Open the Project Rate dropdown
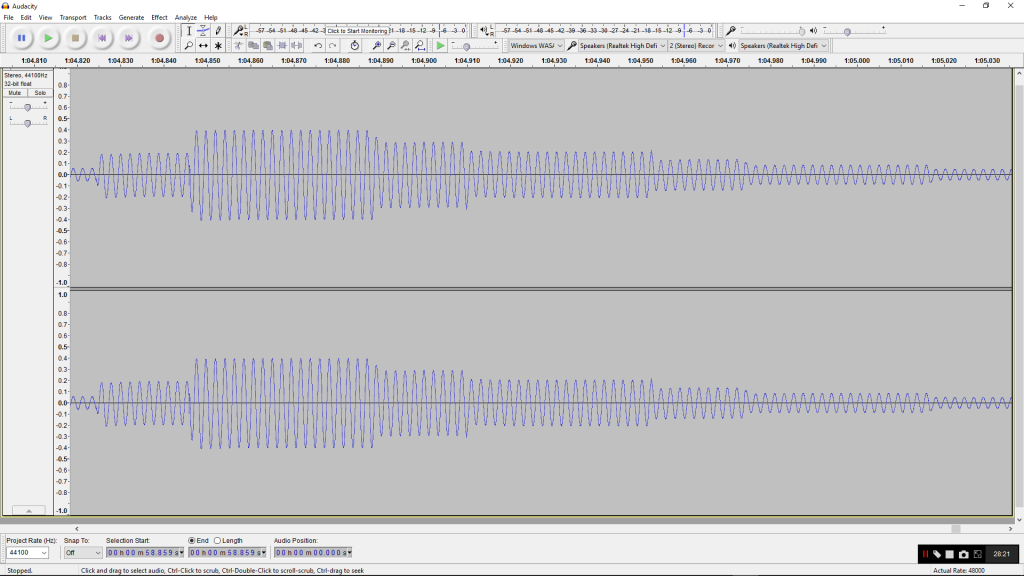This screenshot has height=576, width=1024. tap(27, 553)
